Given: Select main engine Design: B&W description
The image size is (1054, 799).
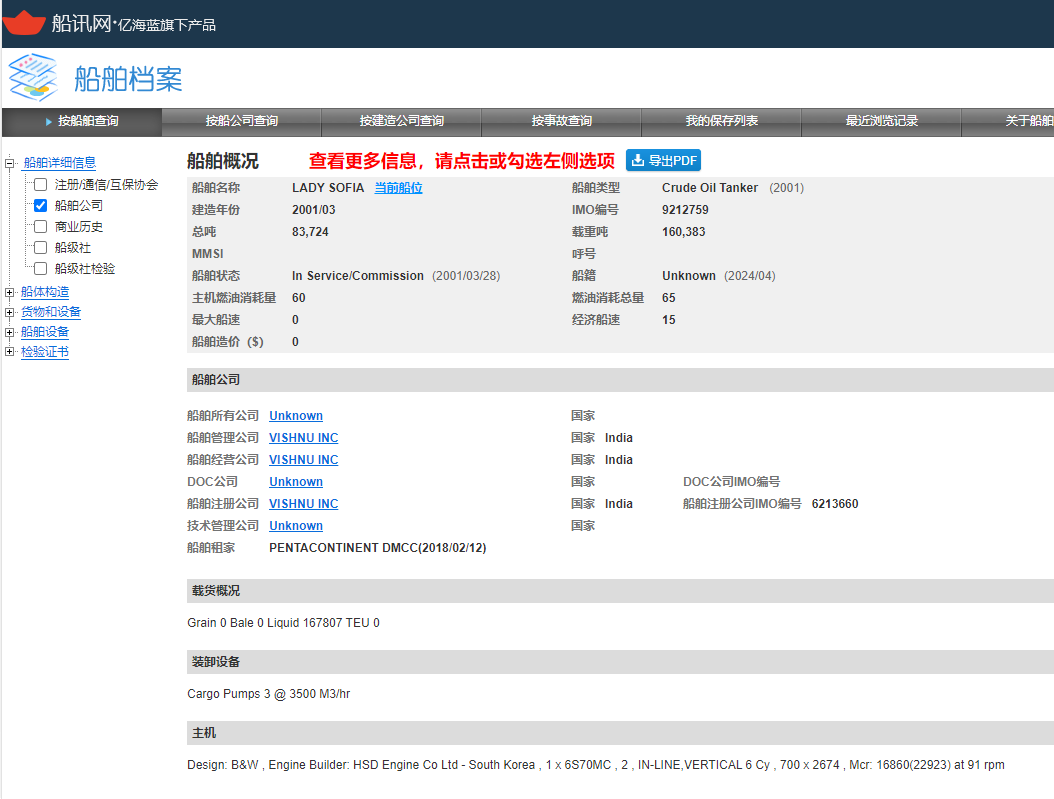Looking at the screenshot, I should point(596,765).
